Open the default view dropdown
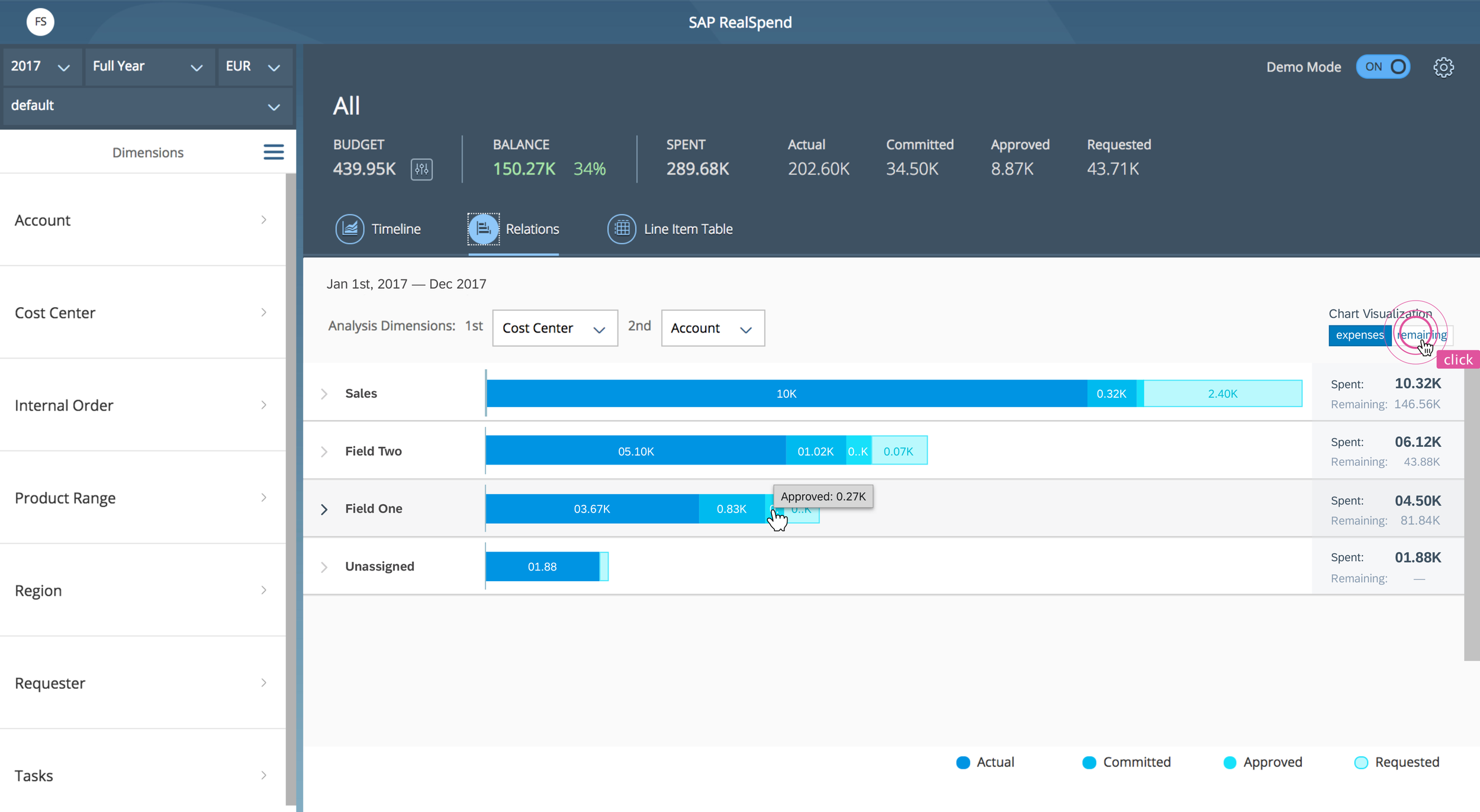Image resolution: width=1480 pixels, height=812 pixels. point(147,106)
